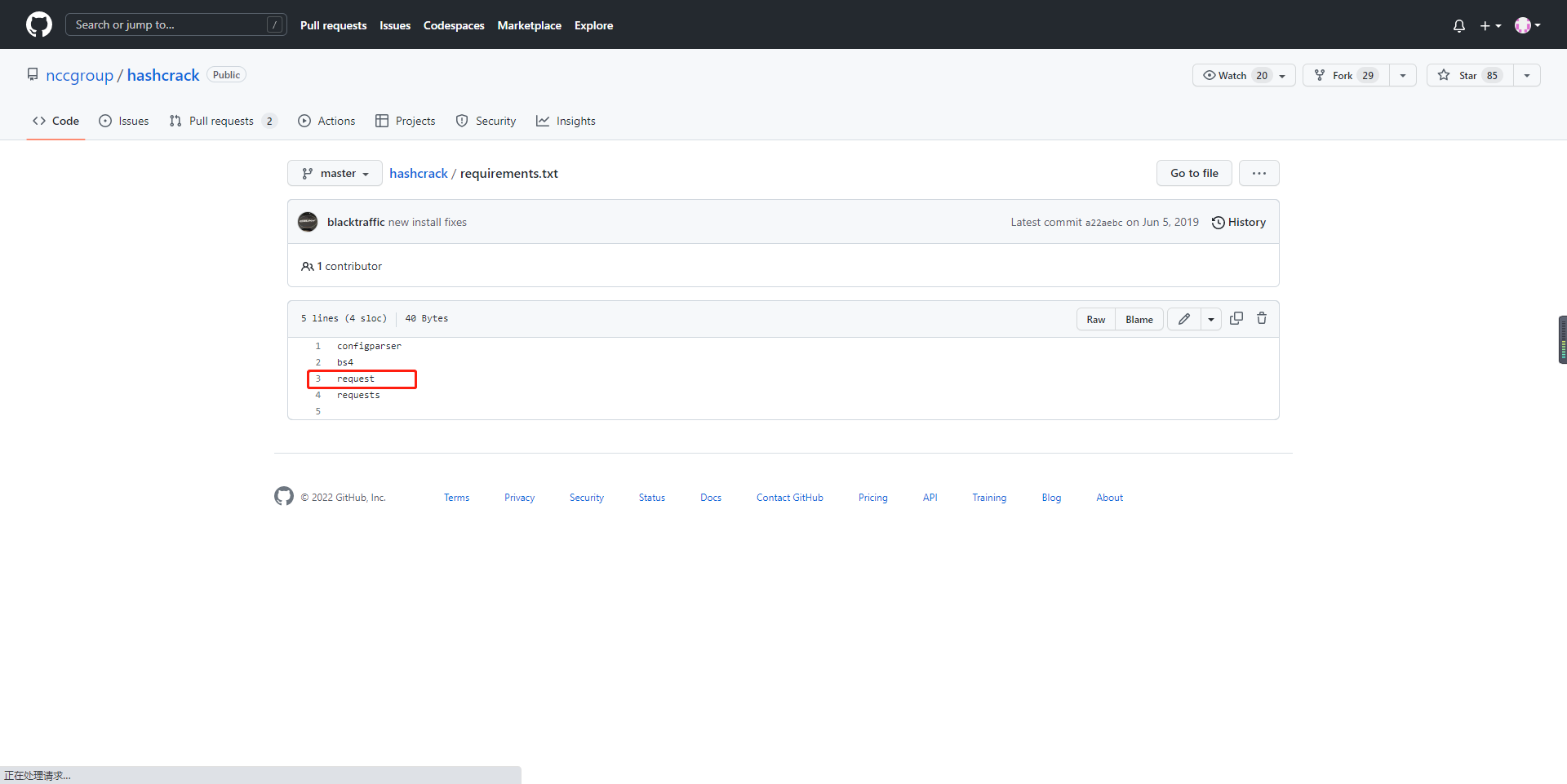Edit the file using the pencil icon

[x=1183, y=318]
